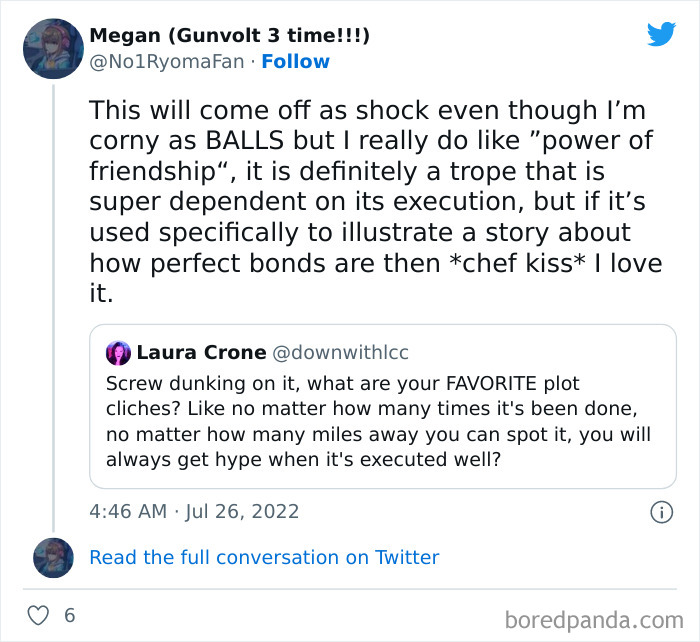This screenshot has width=700, height=642.
Task: Click the vertical thread line below Megan's avatar
Action: [x=53, y=300]
